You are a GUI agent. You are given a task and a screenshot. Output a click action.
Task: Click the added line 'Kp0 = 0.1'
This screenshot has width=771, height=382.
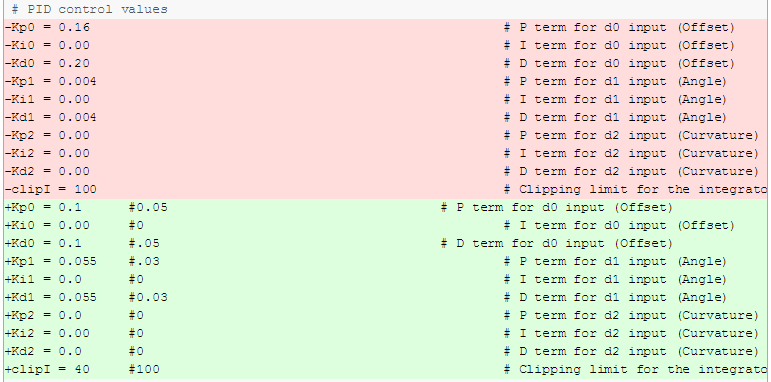click(386, 207)
